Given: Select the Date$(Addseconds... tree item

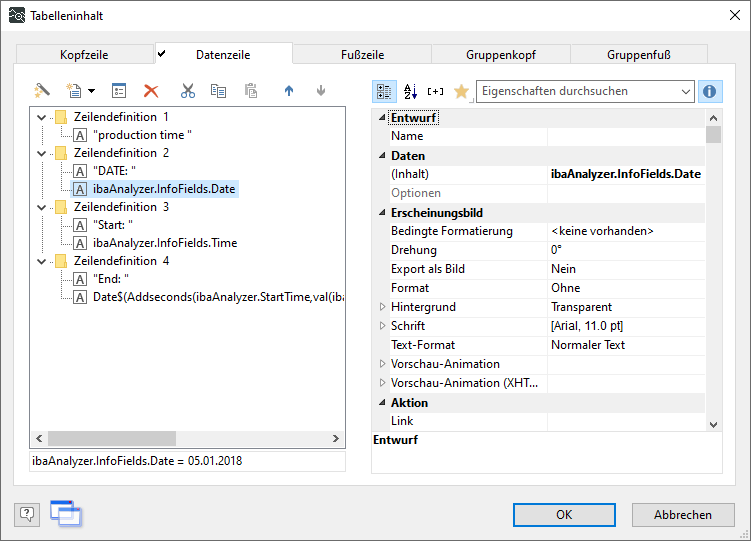Looking at the screenshot, I should pyautogui.click(x=209, y=297).
